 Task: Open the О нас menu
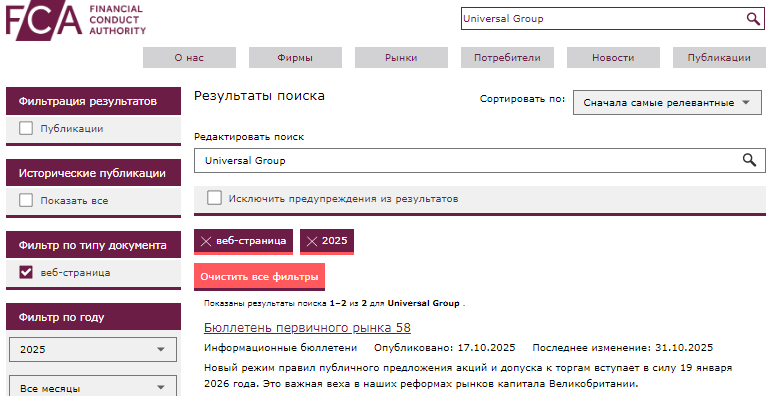coord(189,57)
